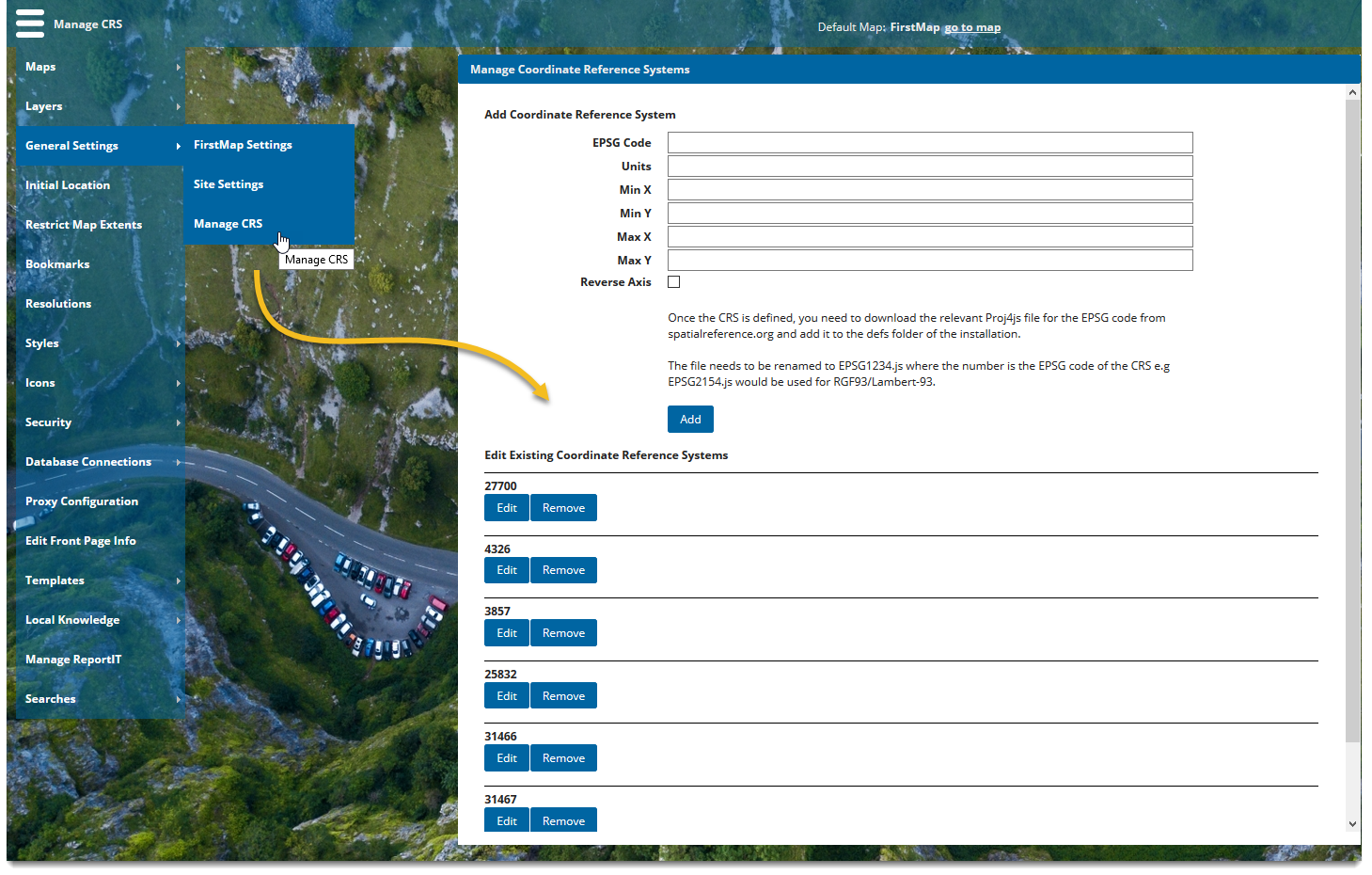This screenshot has width=1372, height=875.
Task: Open the hamburger menu icon
Action: tap(30, 24)
